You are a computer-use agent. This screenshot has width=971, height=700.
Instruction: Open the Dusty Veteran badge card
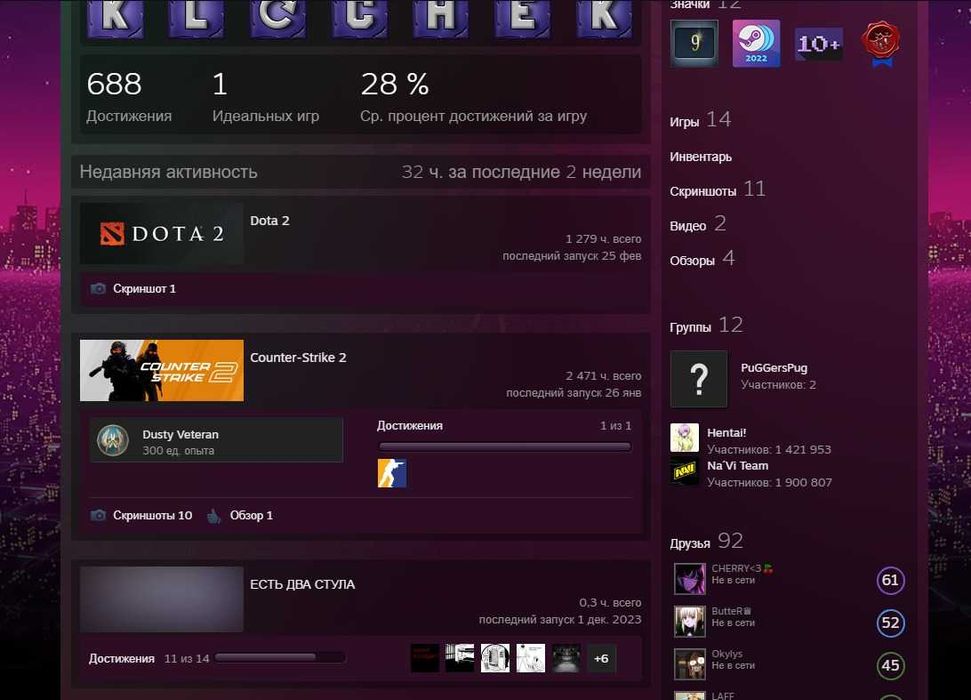click(216, 440)
